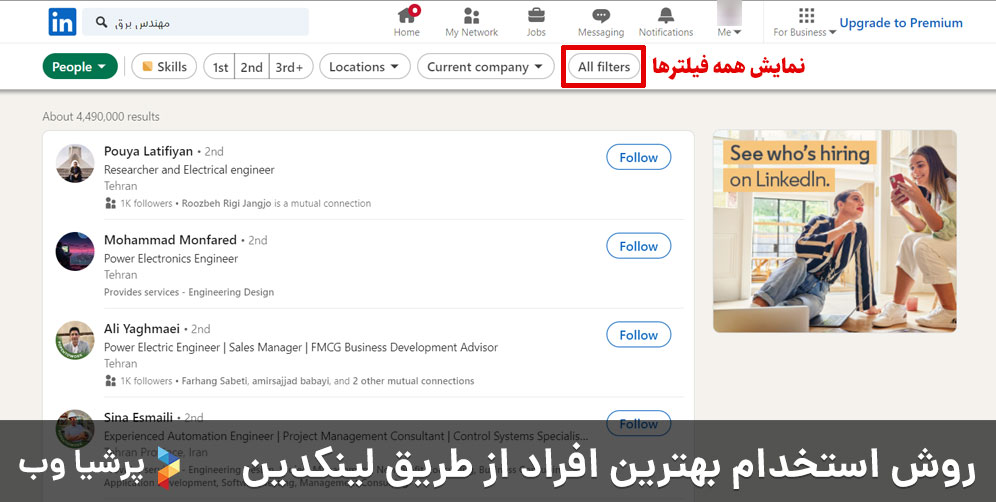Viewport: 996px width, 502px height.
Task: Click the Skills filter's orange icon
Action: (147, 67)
